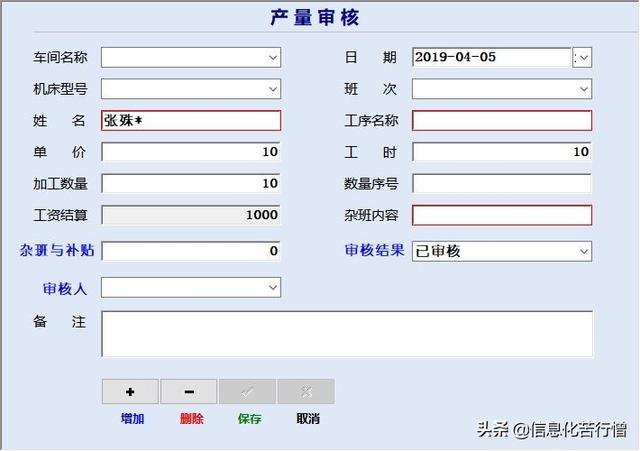Click the 工序名称 input field
This screenshot has height=451, width=640.
502,120
